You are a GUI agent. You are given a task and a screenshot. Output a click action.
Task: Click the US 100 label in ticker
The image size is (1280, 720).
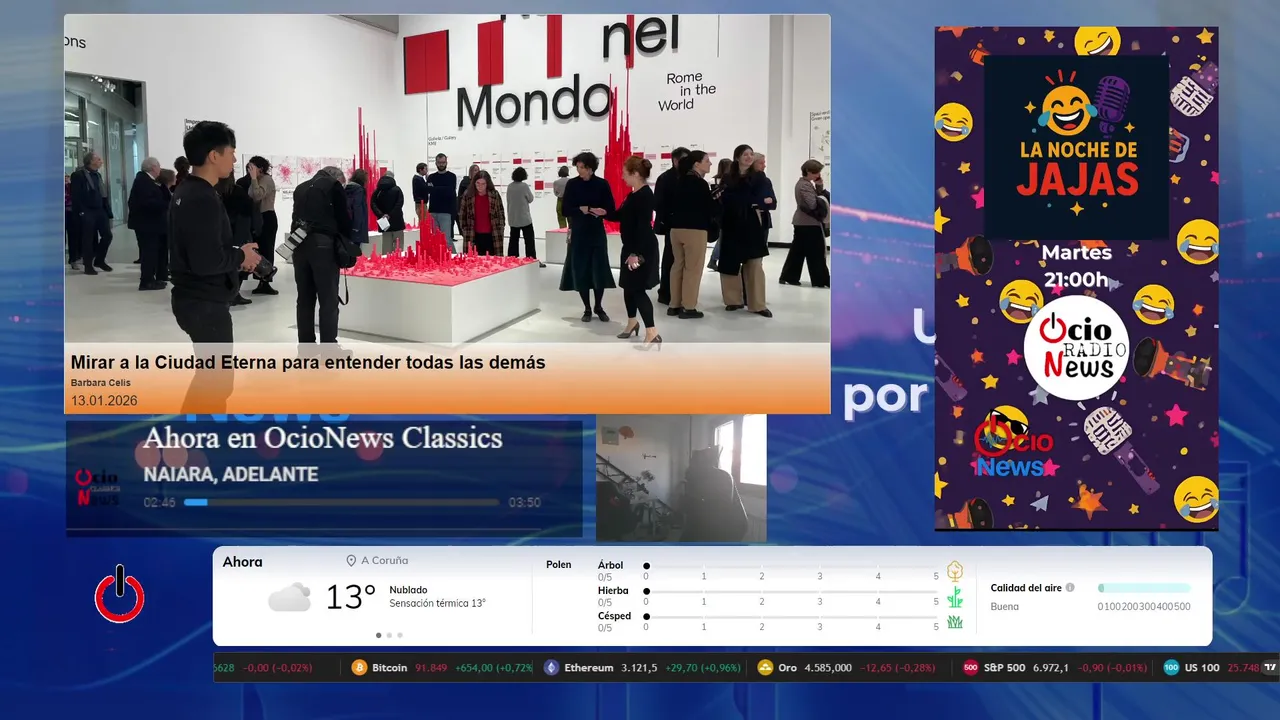1202,667
